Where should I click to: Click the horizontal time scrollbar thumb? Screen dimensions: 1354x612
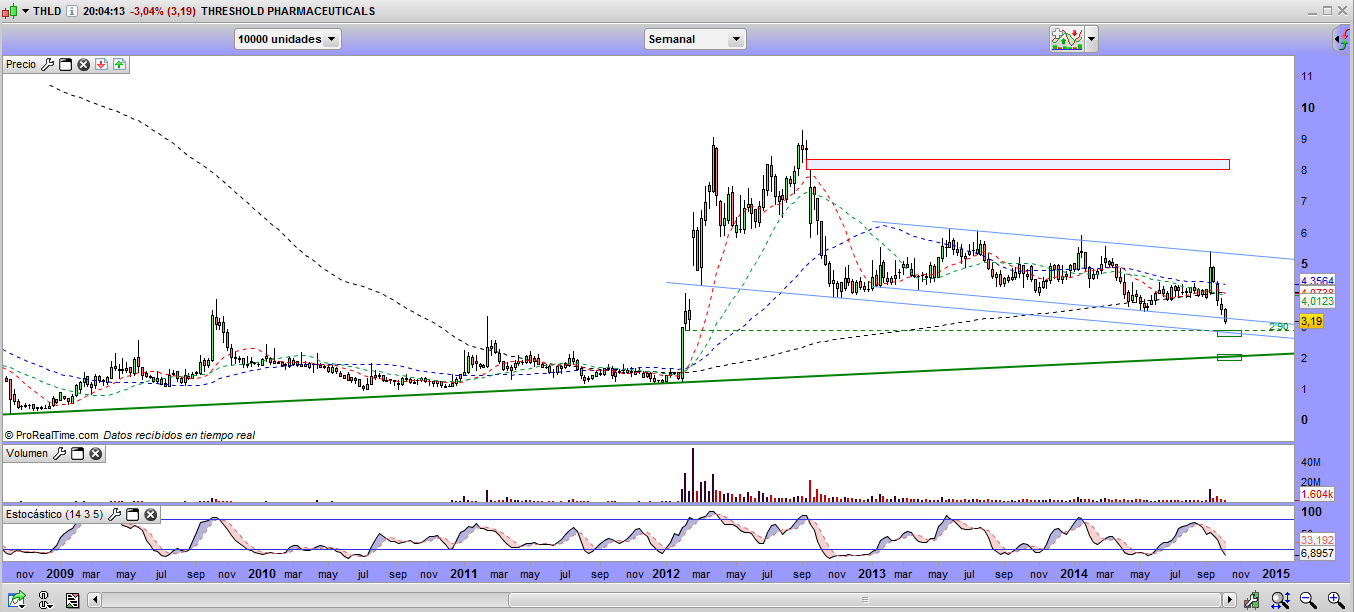(x=866, y=600)
